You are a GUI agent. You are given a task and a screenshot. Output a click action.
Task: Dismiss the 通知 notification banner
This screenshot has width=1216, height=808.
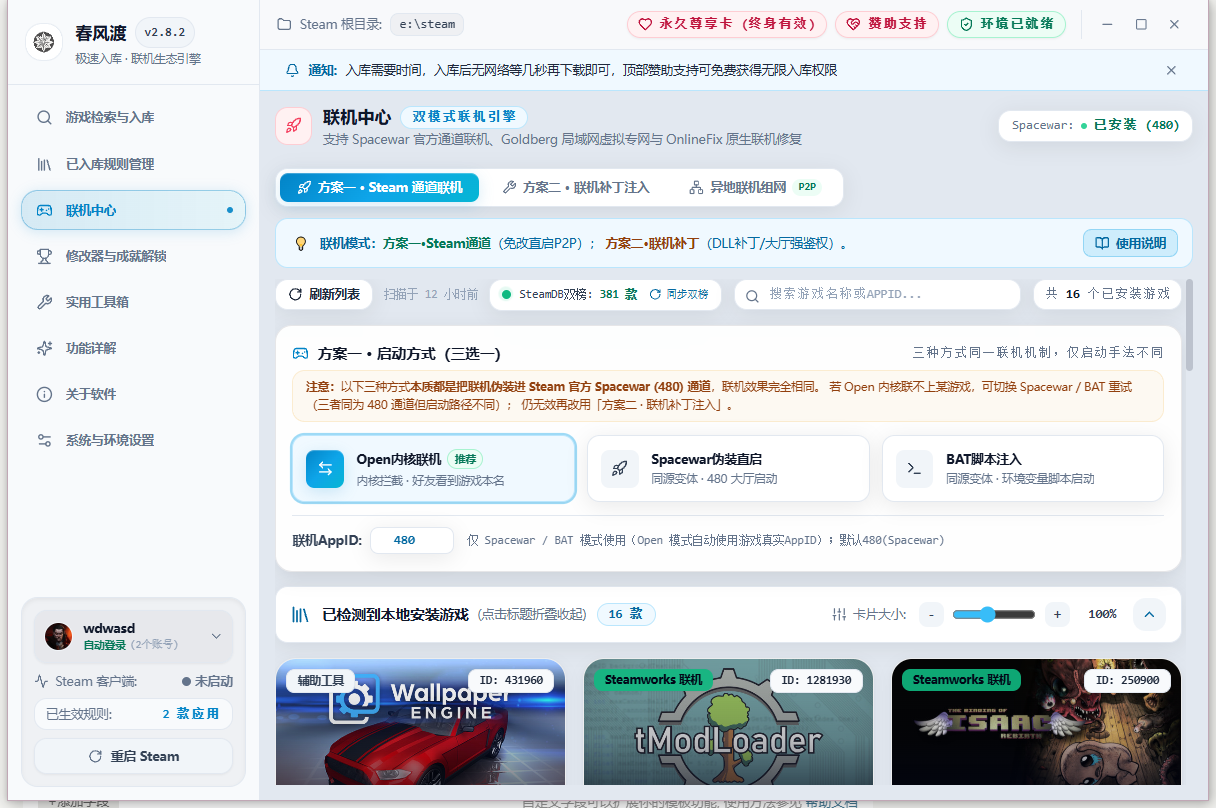pos(1171,70)
